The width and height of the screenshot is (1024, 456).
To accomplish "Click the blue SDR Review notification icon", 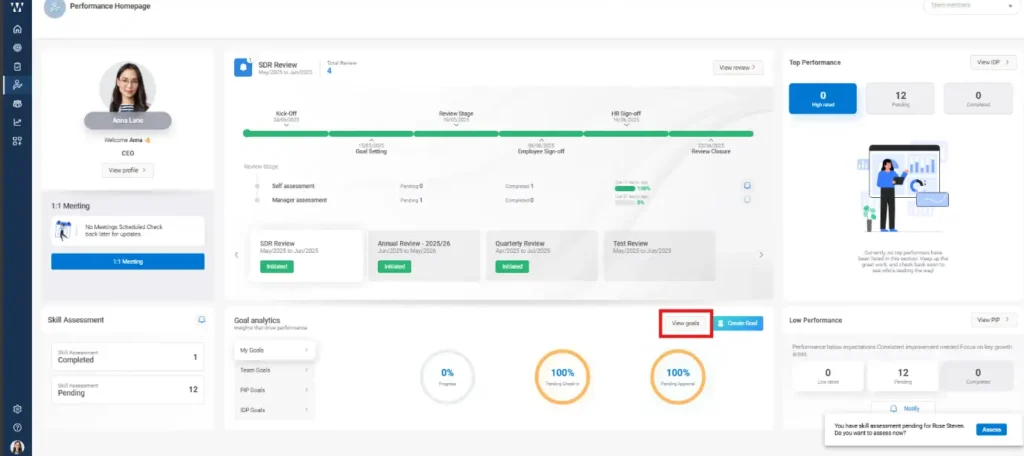I will tap(243, 67).
